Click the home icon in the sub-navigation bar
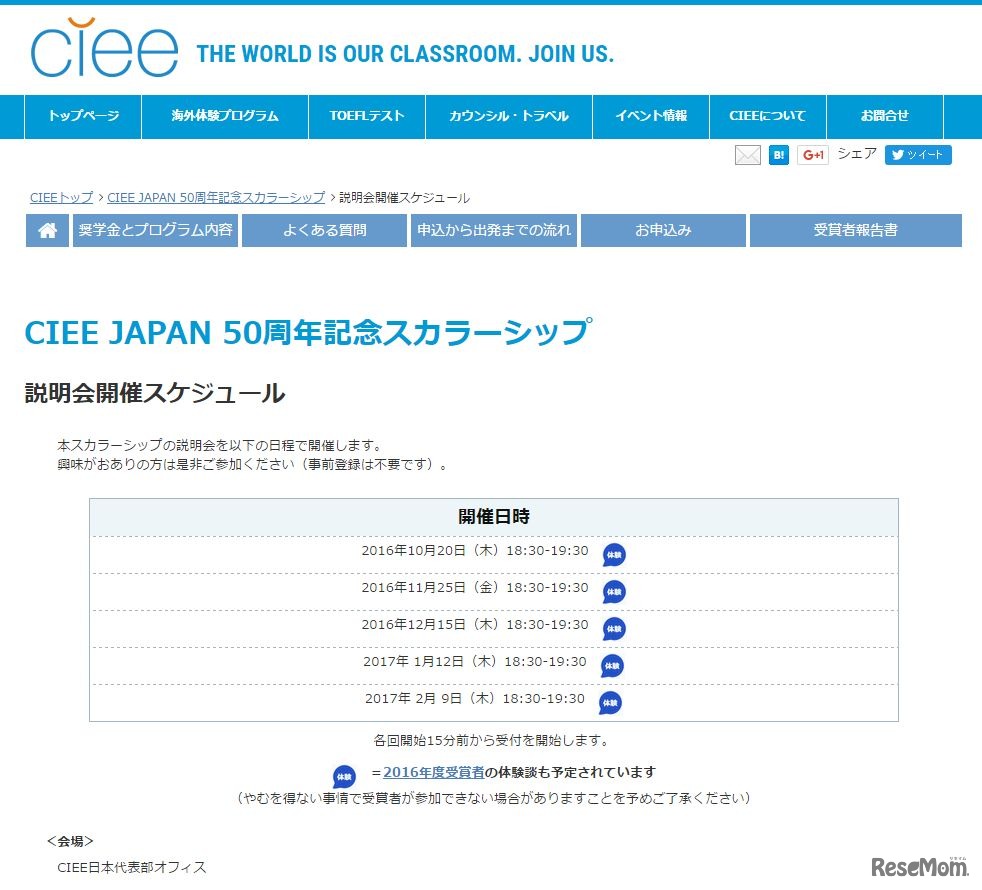The height and width of the screenshot is (890, 982). (46, 230)
